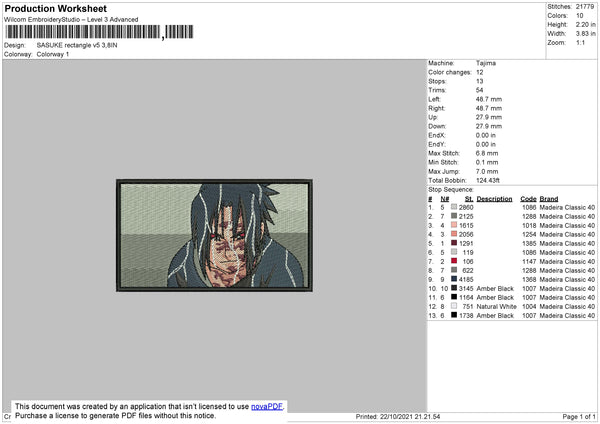Click design name 'SASUKE rectangle v5 3,8IN'
600x424 pixels.
[77, 45]
